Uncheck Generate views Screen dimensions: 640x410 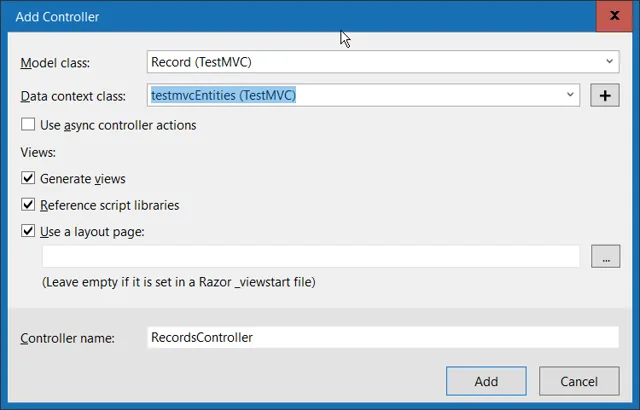(28, 178)
